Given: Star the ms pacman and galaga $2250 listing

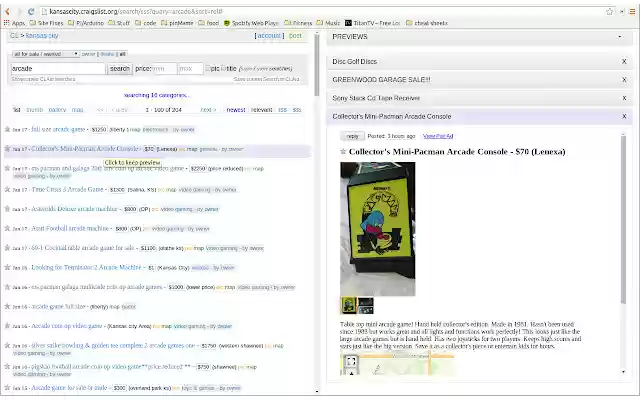Looking at the screenshot, I should click(7, 168).
